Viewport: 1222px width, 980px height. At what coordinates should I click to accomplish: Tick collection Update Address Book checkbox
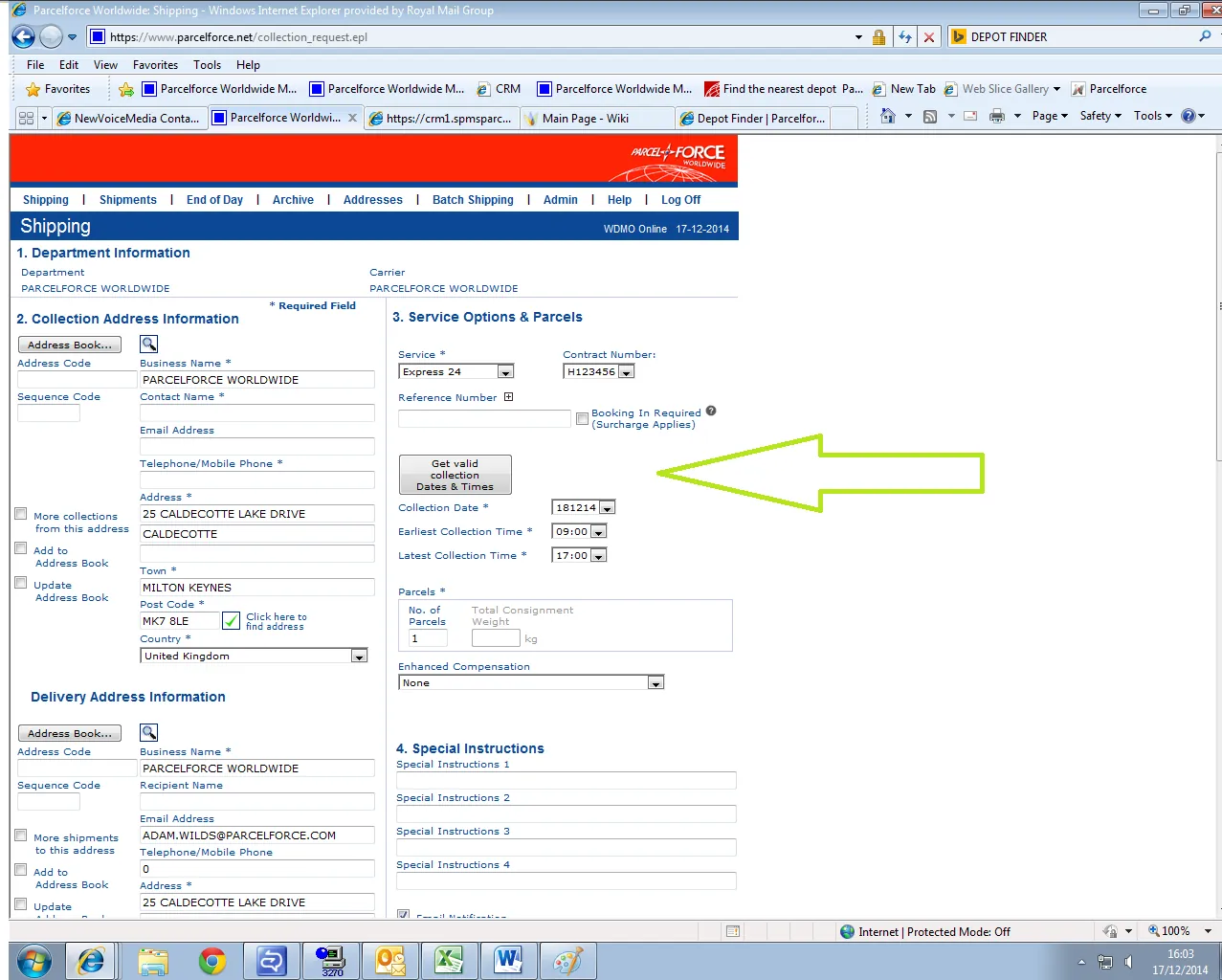20,583
